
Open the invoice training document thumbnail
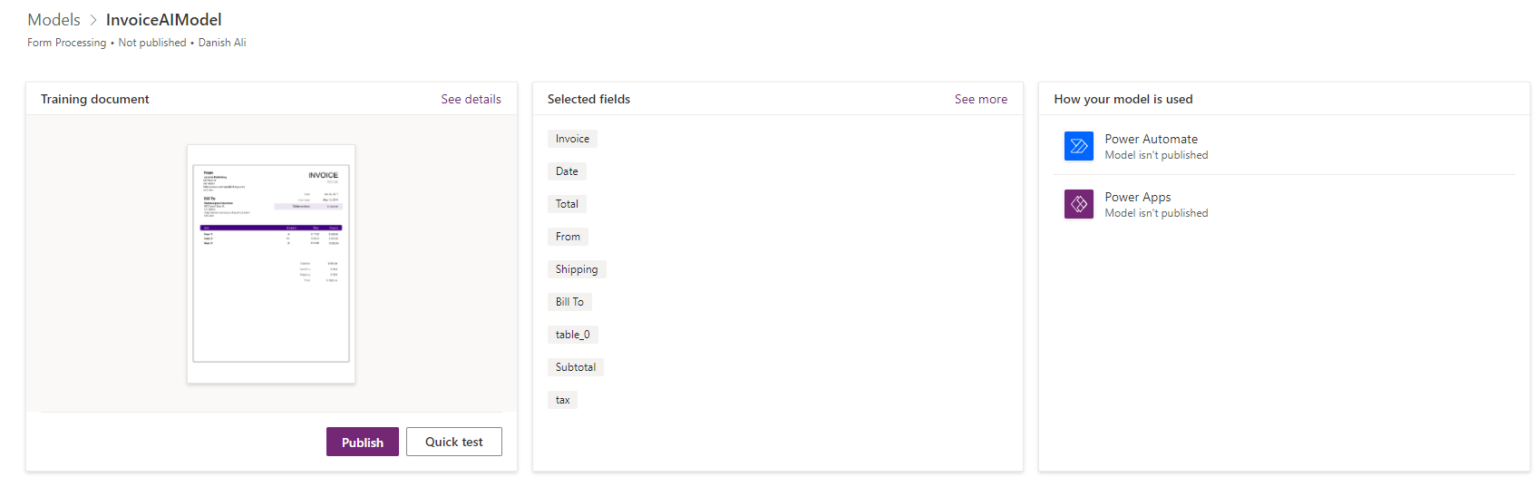point(271,263)
